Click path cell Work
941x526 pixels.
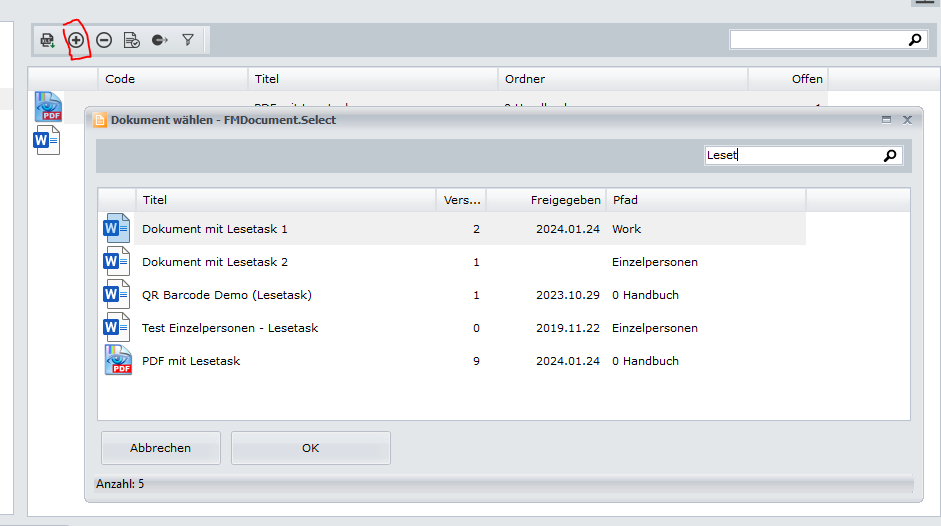click(627, 229)
